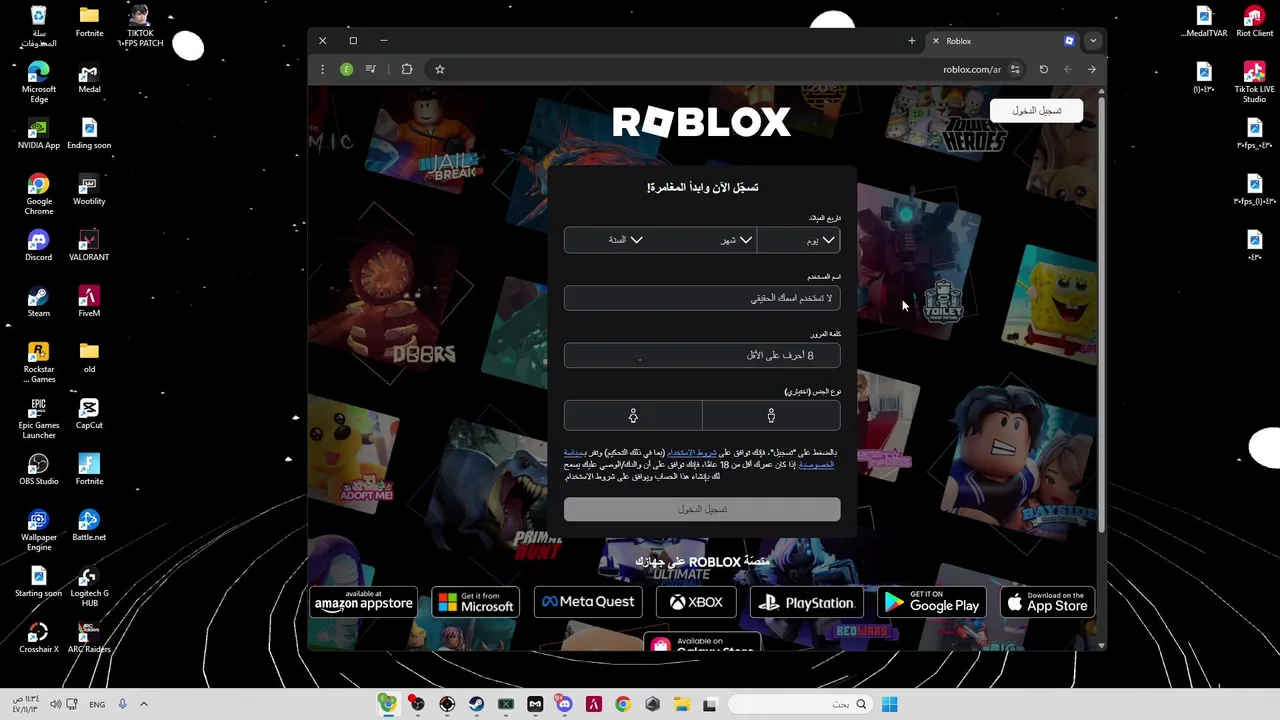Show hidden system tray icons
The height and width of the screenshot is (720, 1280).
tap(143, 704)
